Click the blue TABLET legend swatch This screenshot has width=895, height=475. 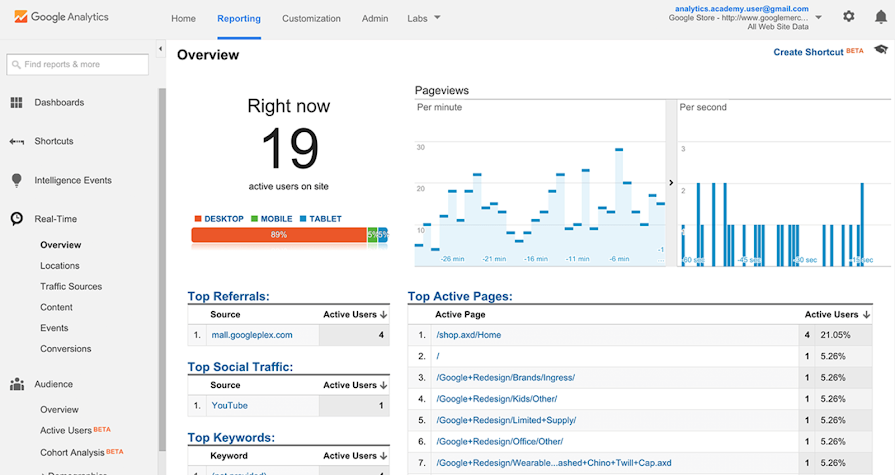pos(303,219)
